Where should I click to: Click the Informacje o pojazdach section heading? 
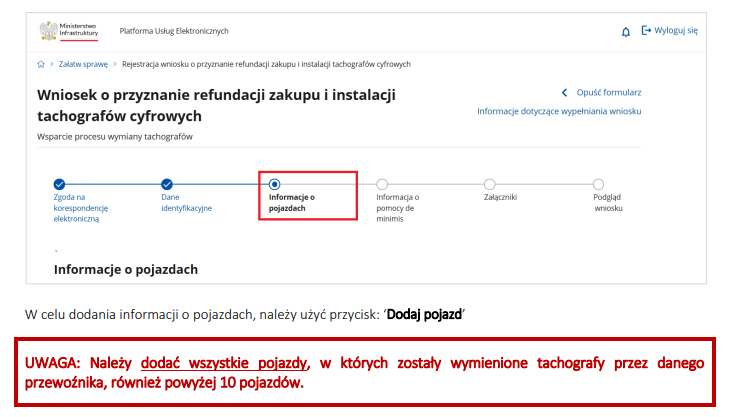126,269
